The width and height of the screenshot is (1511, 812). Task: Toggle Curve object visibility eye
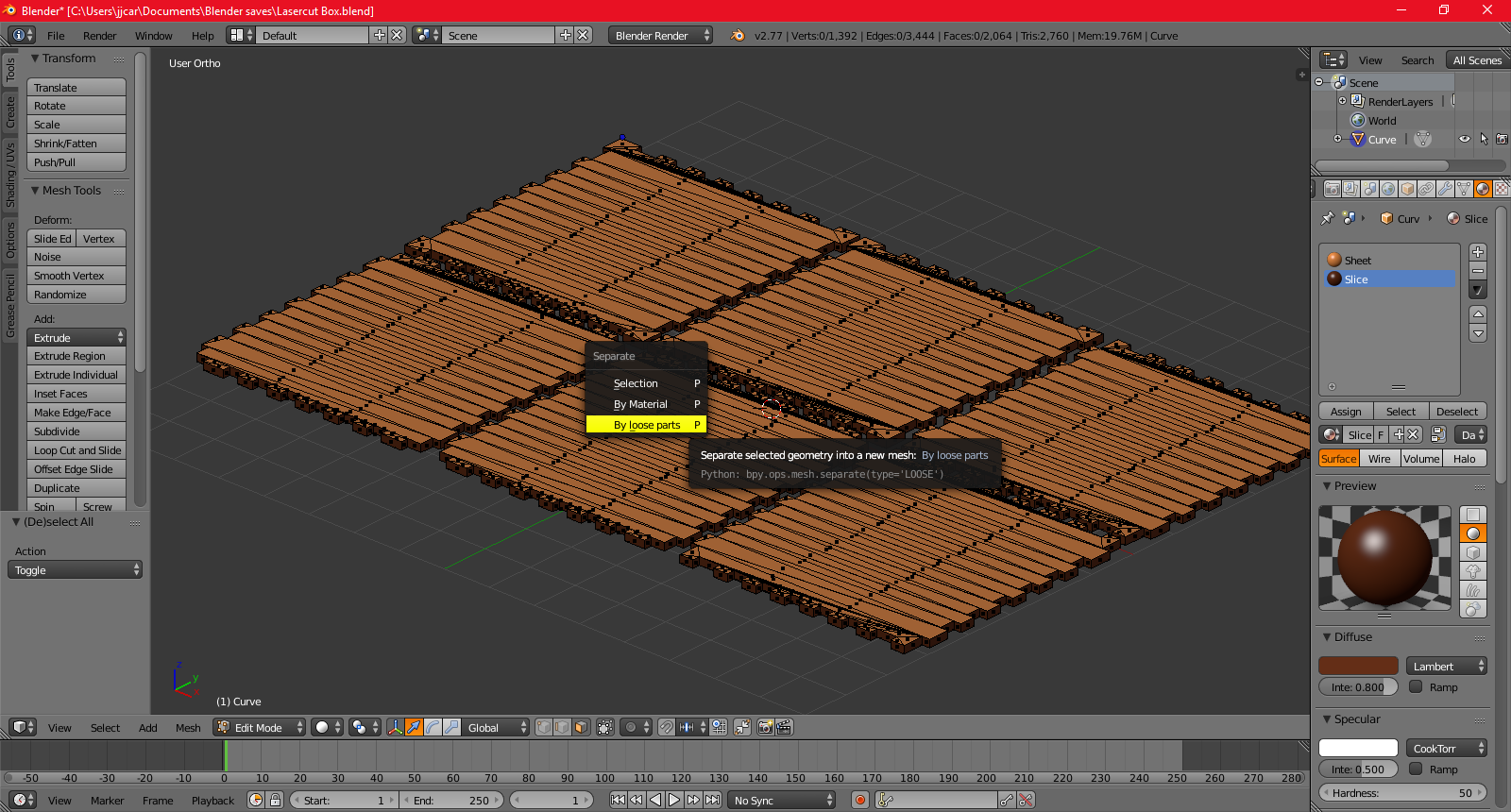pos(1464,139)
